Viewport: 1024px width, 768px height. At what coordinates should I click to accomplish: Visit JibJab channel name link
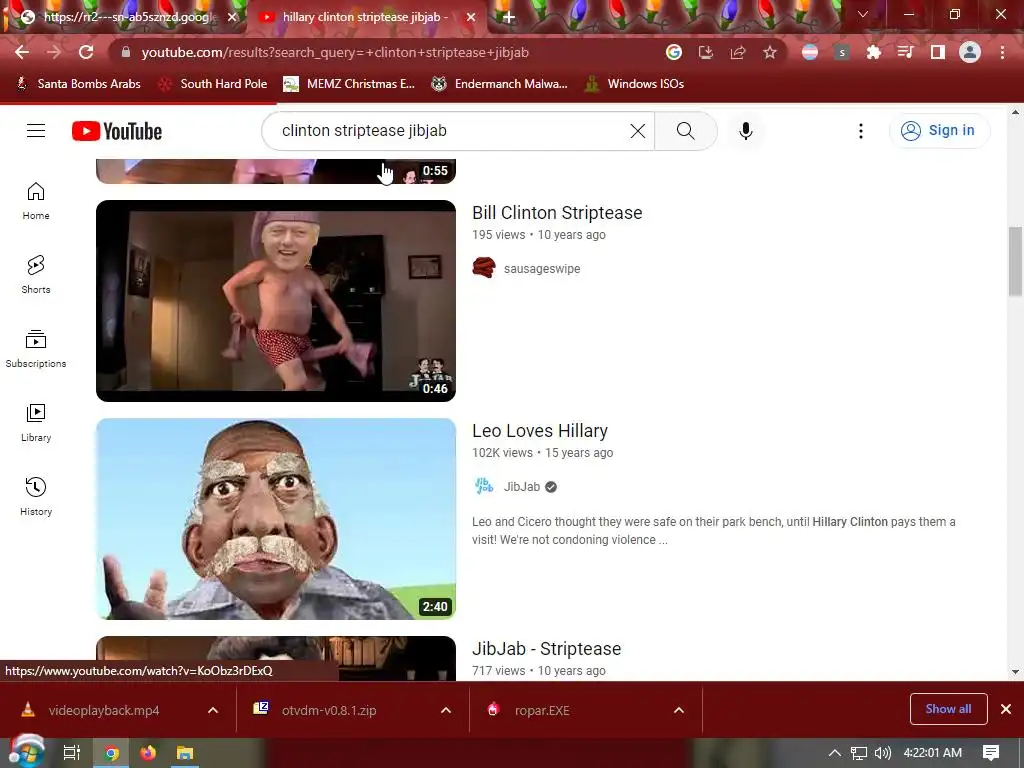522,487
